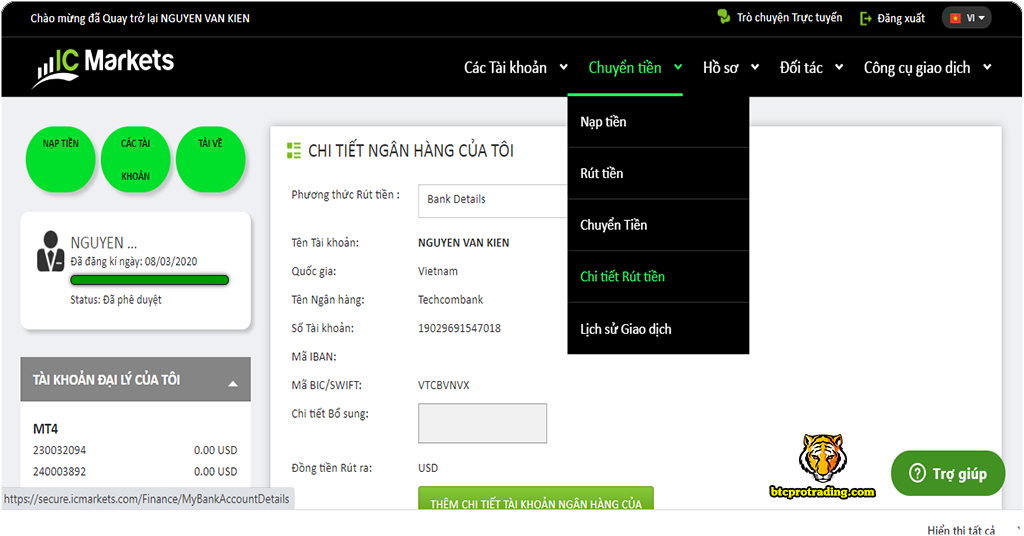Click Hiển thị tất cả at the bottom
1024x536 pixels.
point(961,530)
